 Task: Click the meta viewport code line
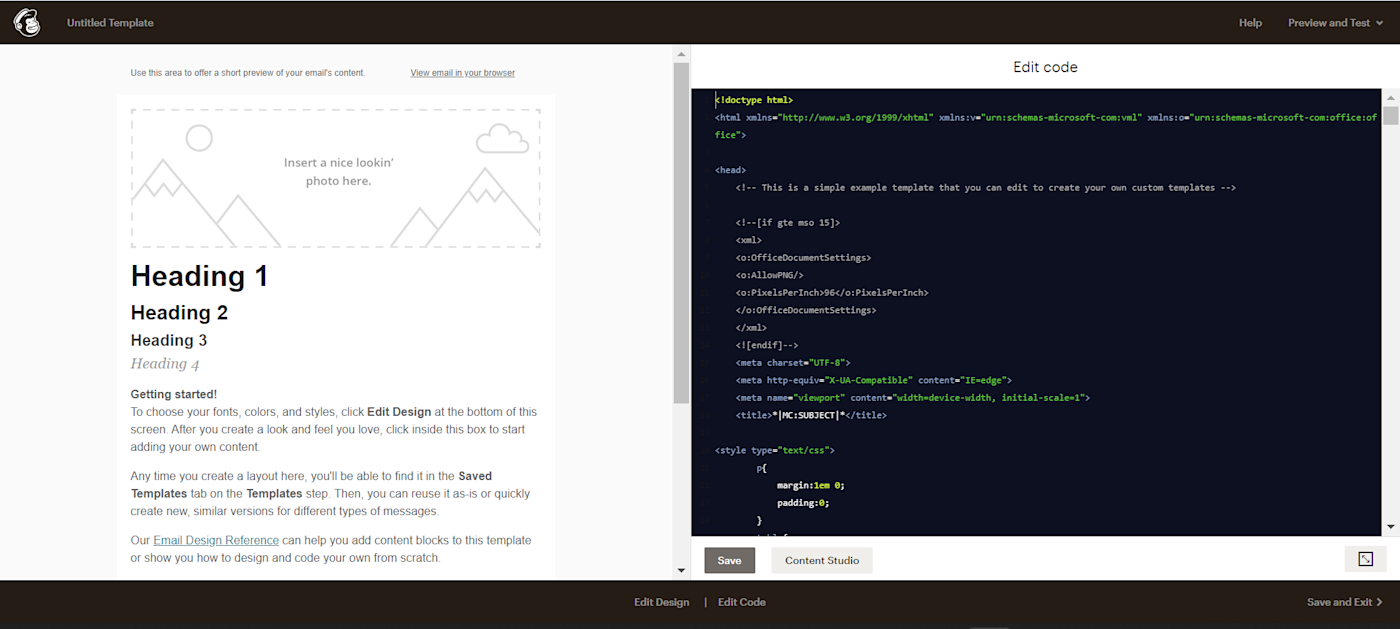pyautogui.click(x=912, y=397)
